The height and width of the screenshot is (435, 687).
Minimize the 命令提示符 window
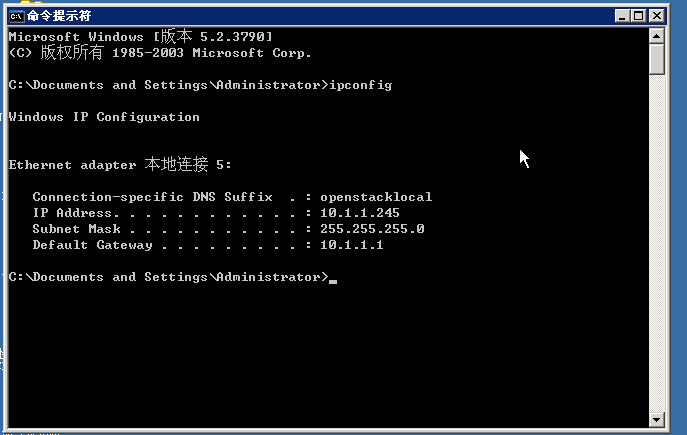622,16
